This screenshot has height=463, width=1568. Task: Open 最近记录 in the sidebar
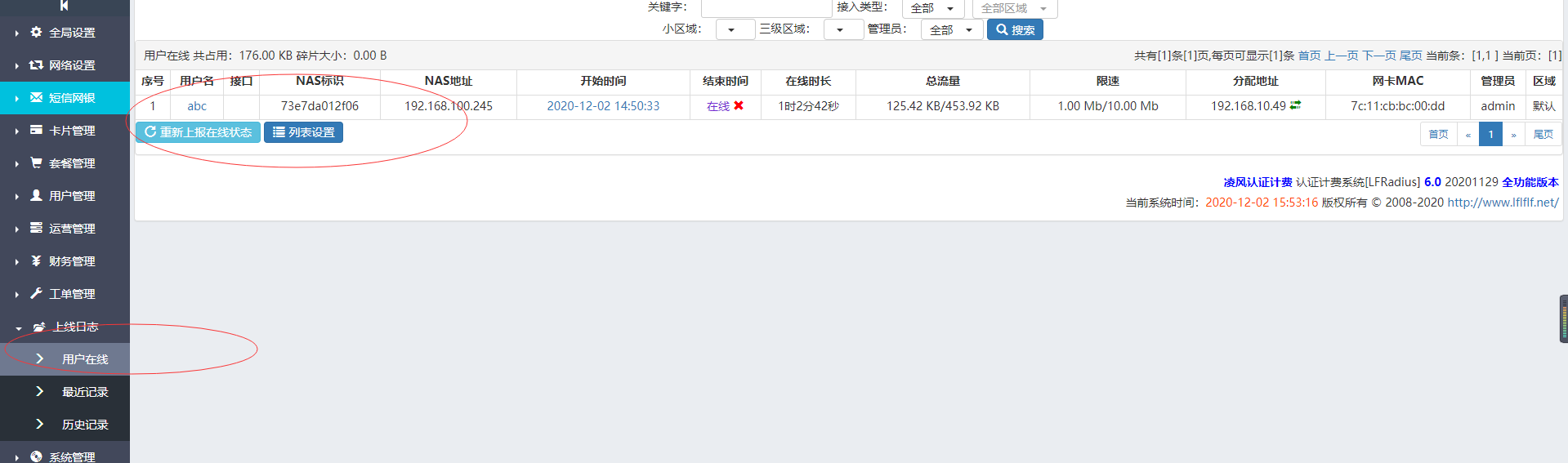pos(85,392)
